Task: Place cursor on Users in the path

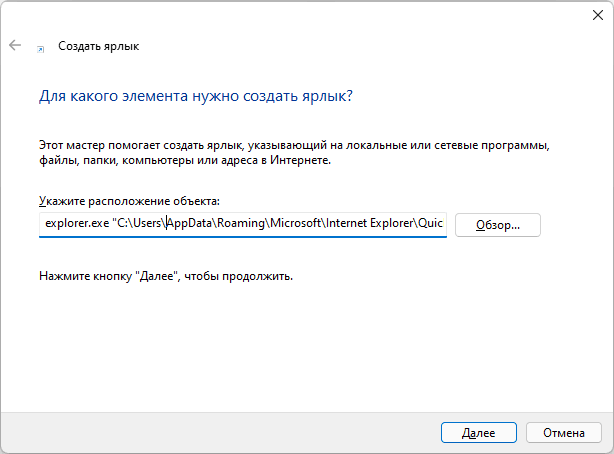Action: click(x=148, y=223)
